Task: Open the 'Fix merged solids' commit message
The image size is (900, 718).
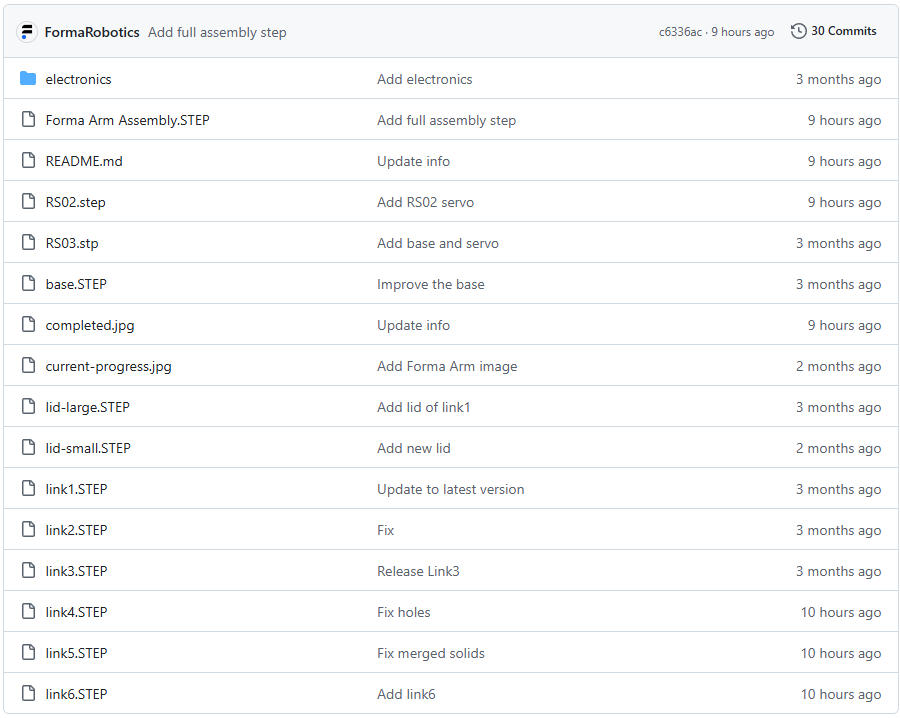Action: click(x=431, y=654)
